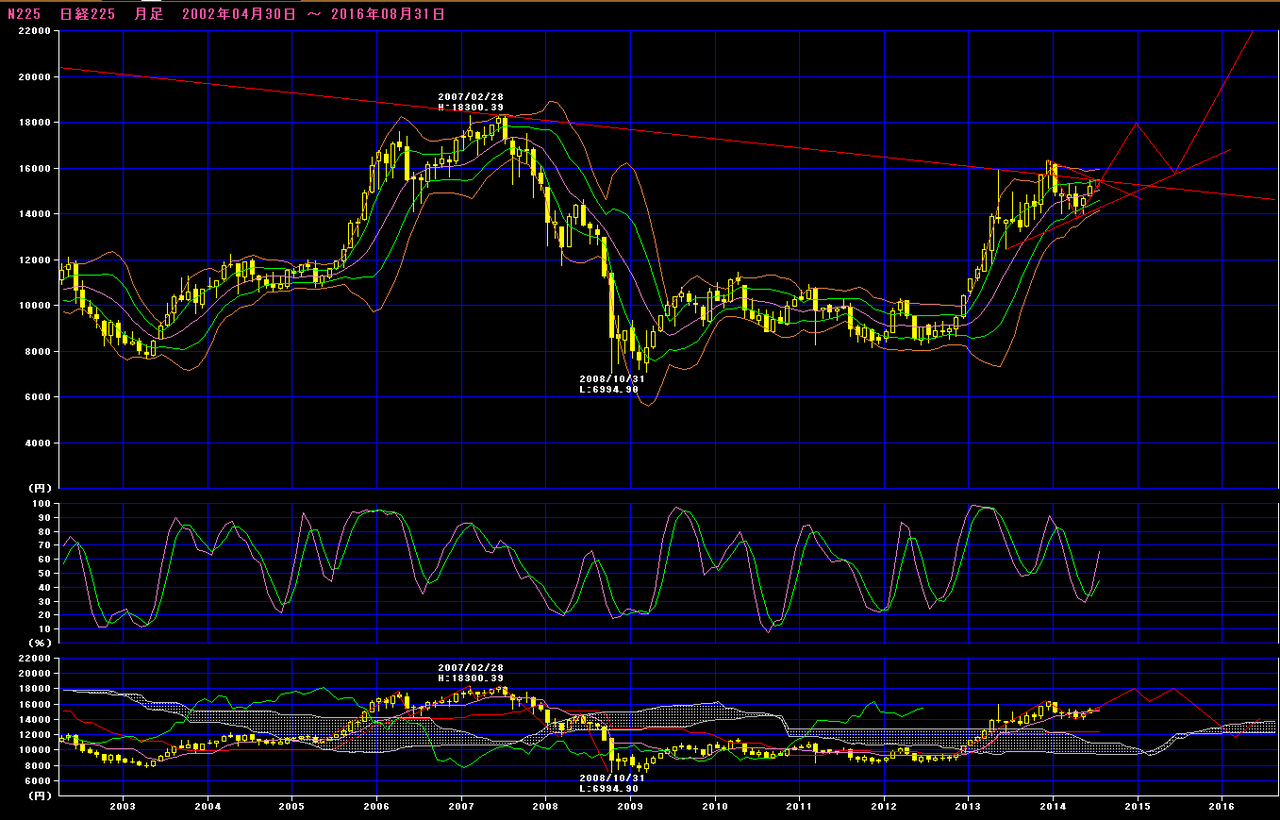Viewport: 1280px width, 820px height.
Task: Click the 12000 label of the bottom Ichimoku chart
Action: coord(33,735)
